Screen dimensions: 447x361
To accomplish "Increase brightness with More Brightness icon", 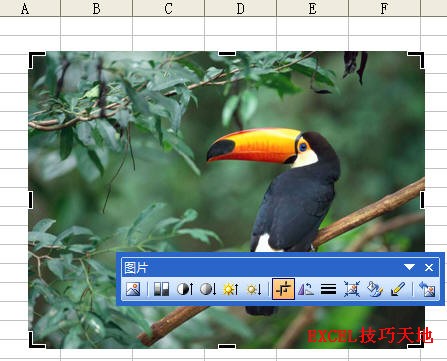I will (x=231, y=289).
